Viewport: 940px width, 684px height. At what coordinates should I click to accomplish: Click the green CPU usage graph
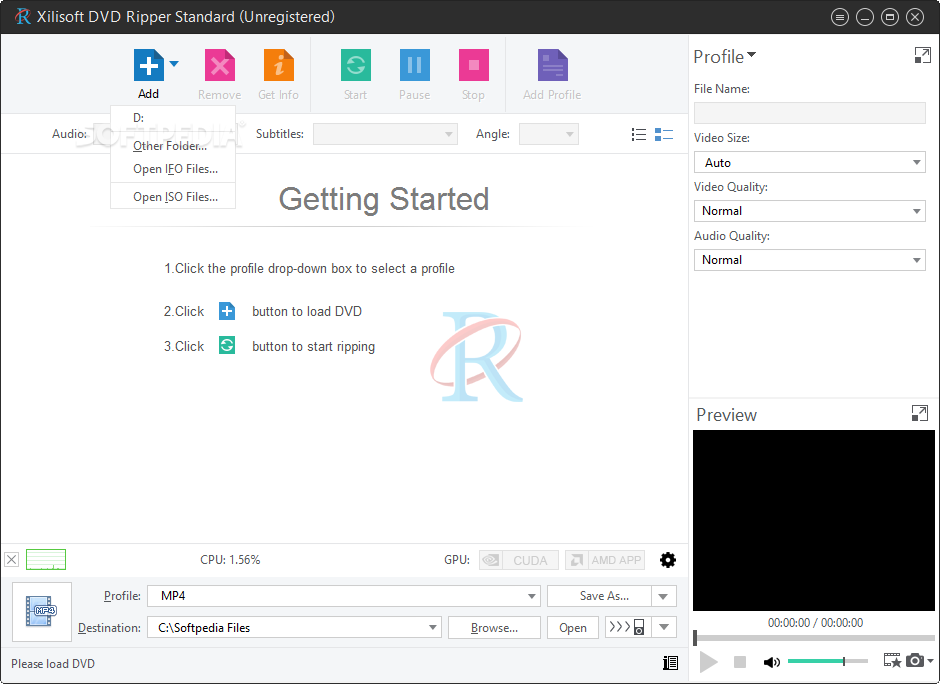(46, 559)
